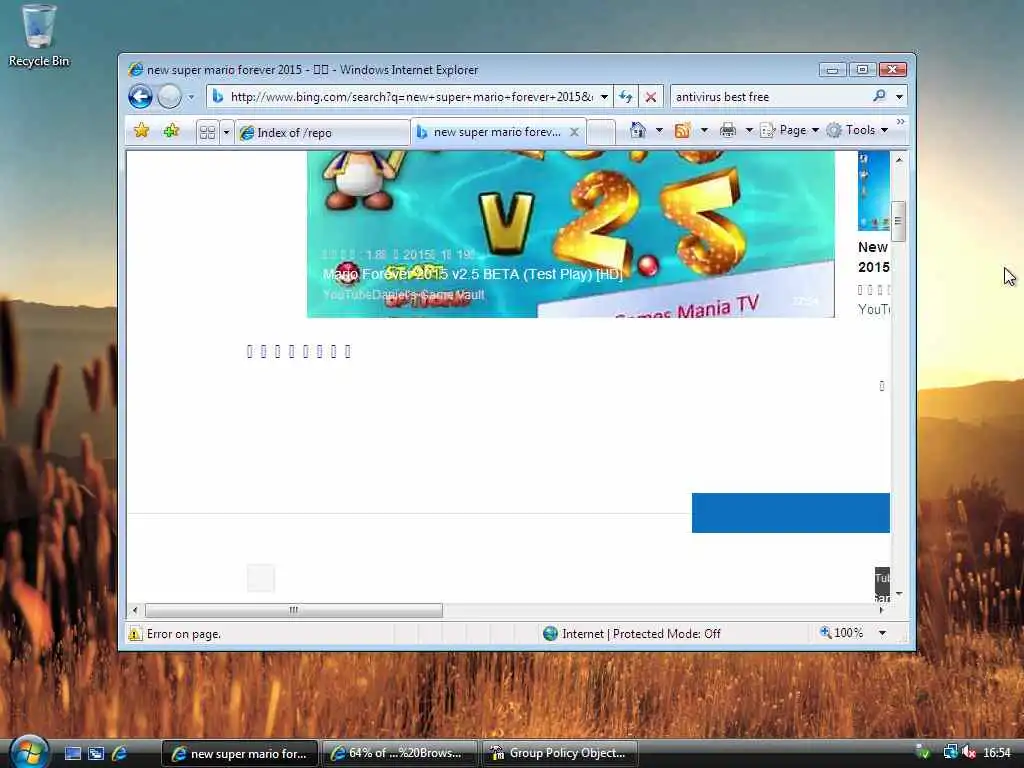Expand the tab list dropdown arrow
The height and width of the screenshot is (768, 1024).
click(226, 133)
